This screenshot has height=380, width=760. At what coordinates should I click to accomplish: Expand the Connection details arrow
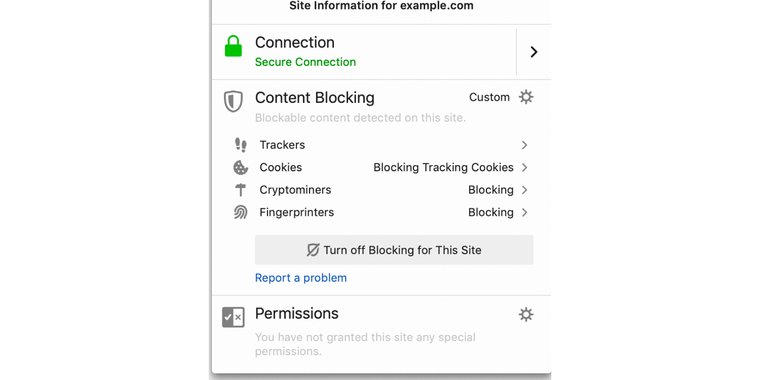(x=534, y=52)
